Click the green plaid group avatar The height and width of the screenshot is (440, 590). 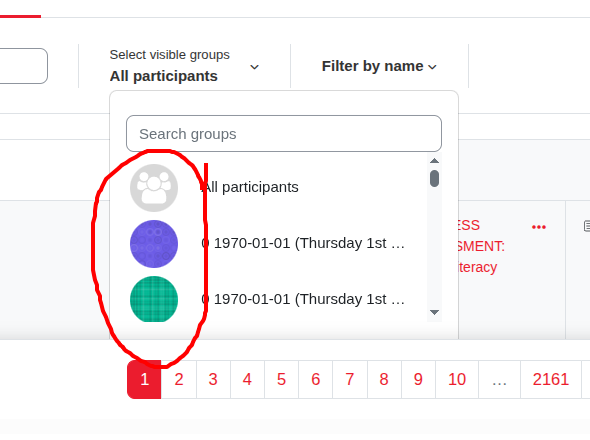click(x=154, y=299)
